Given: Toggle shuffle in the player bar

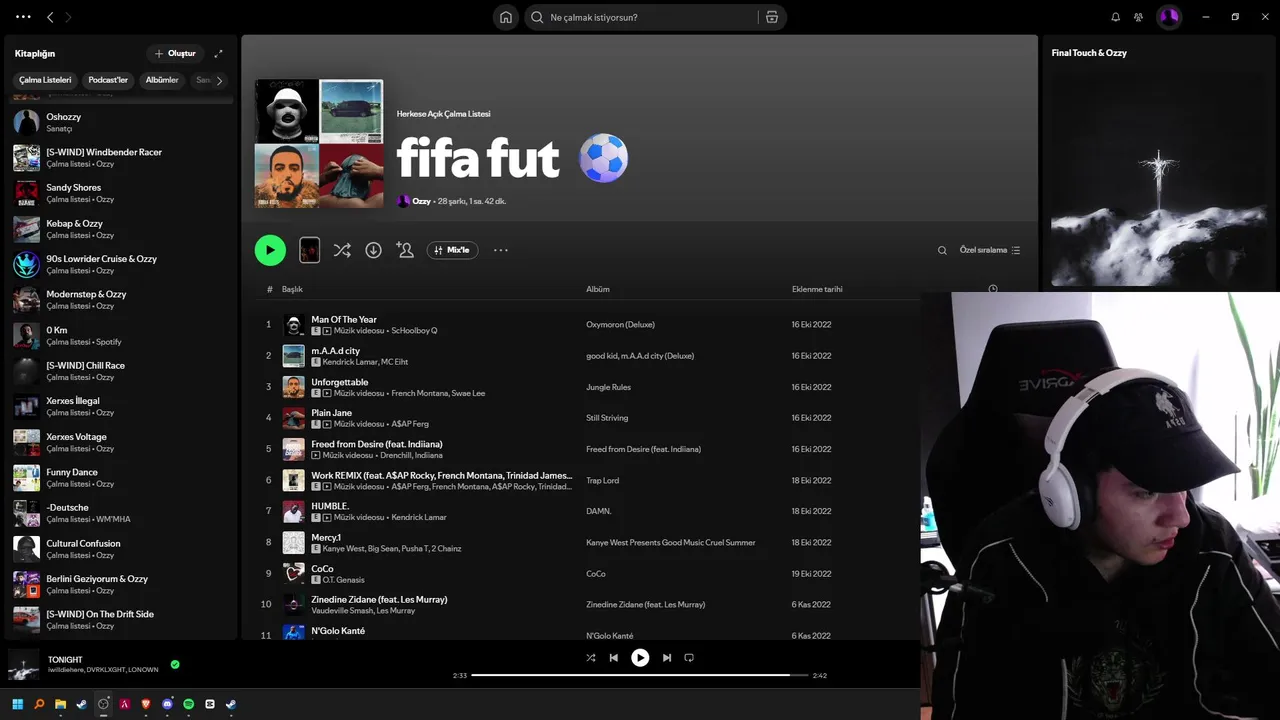Looking at the screenshot, I should [590, 658].
